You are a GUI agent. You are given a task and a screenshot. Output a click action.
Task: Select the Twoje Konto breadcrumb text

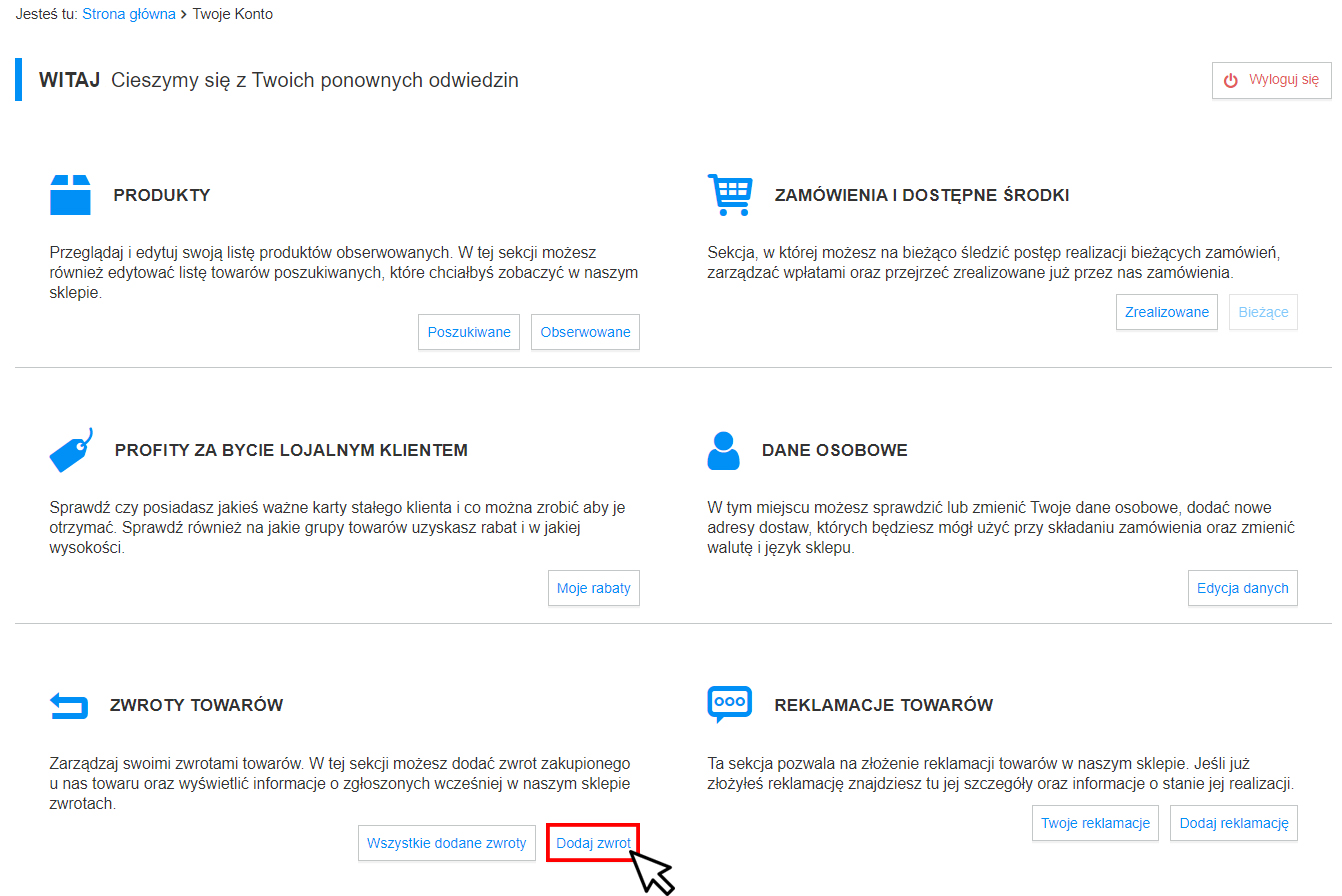point(232,14)
